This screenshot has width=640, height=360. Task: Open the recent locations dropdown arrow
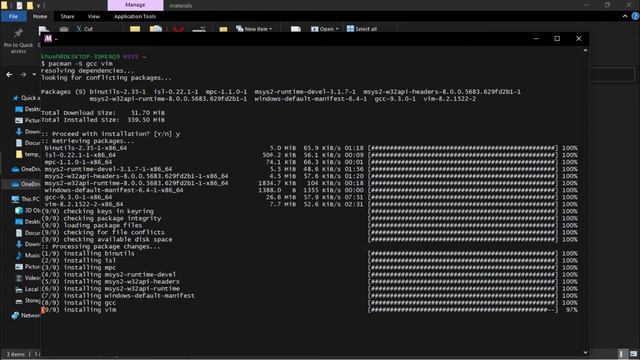click(x=34, y=74)
